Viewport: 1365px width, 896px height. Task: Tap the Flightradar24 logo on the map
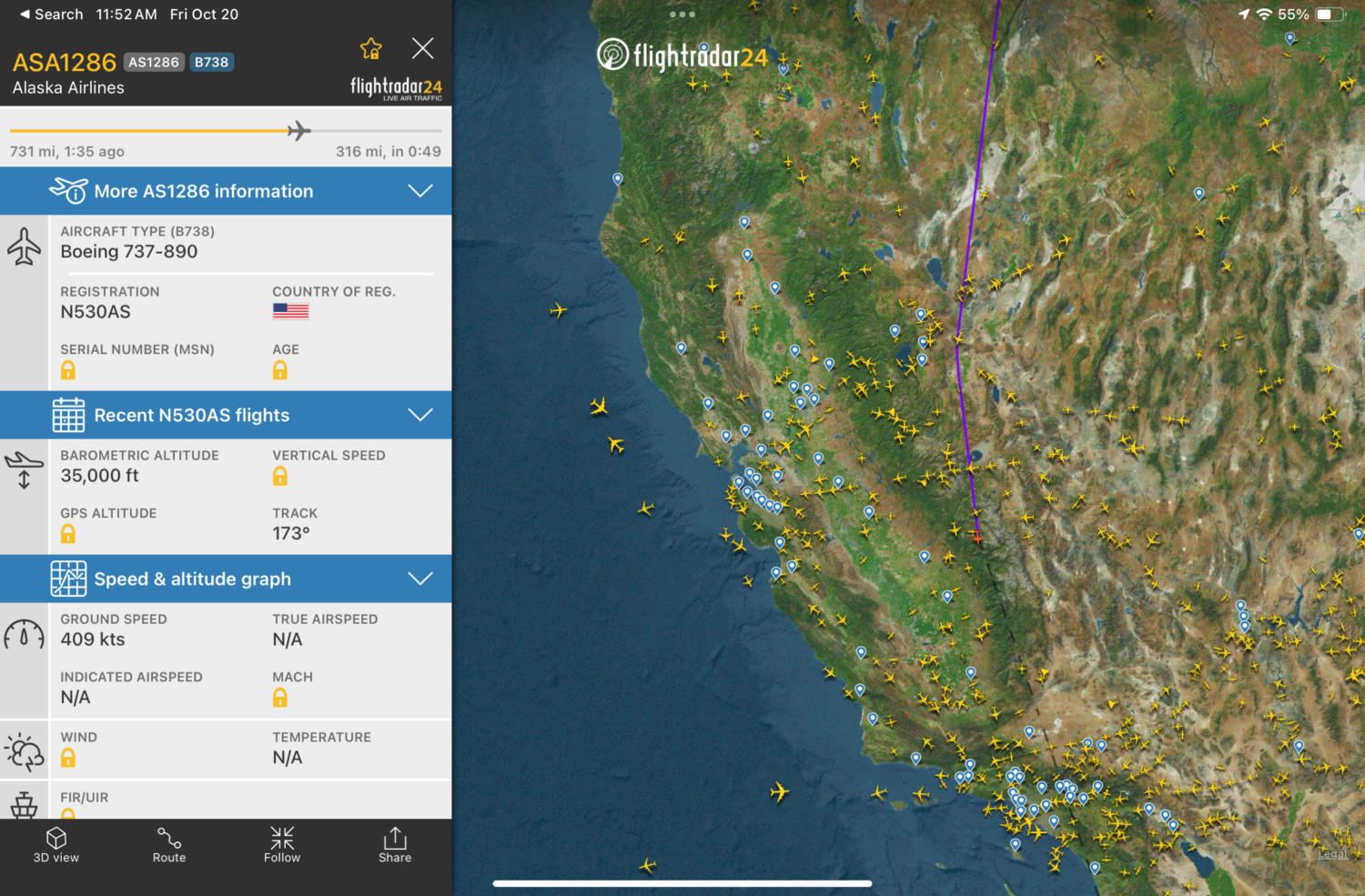[x=681, y=55]
